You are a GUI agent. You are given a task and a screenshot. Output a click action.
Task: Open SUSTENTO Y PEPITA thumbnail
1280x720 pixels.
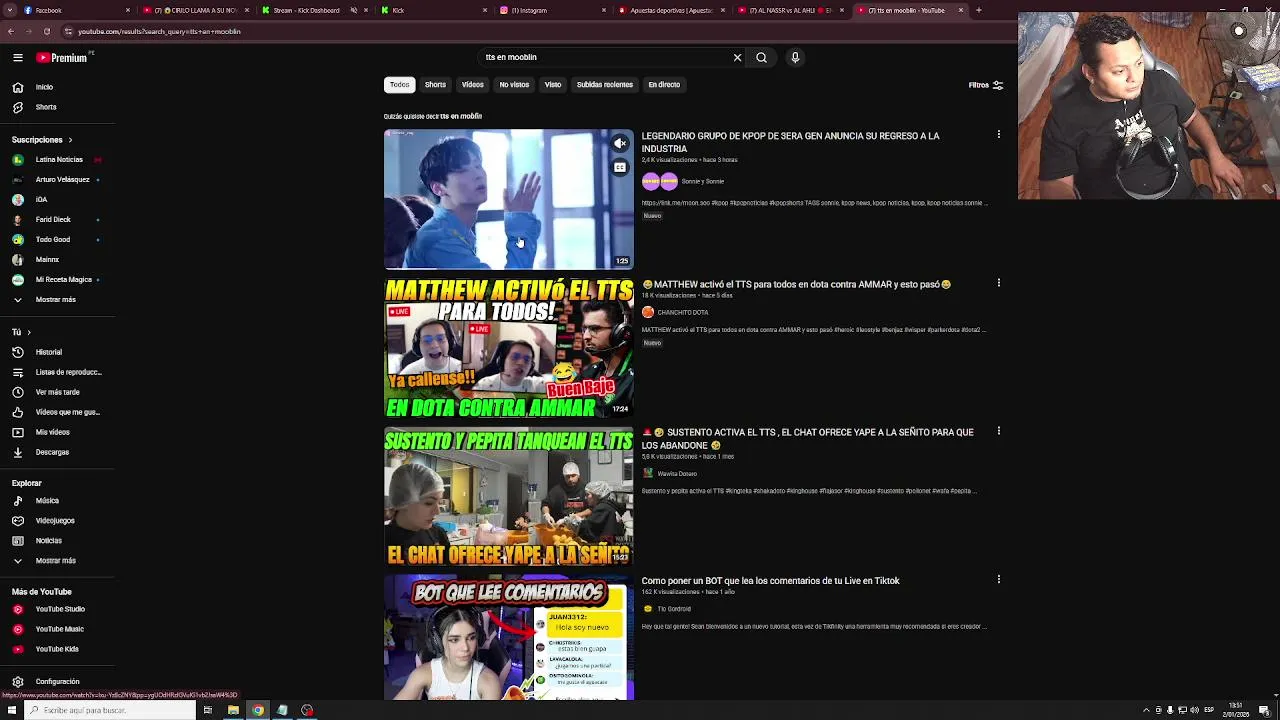[508, 496]
